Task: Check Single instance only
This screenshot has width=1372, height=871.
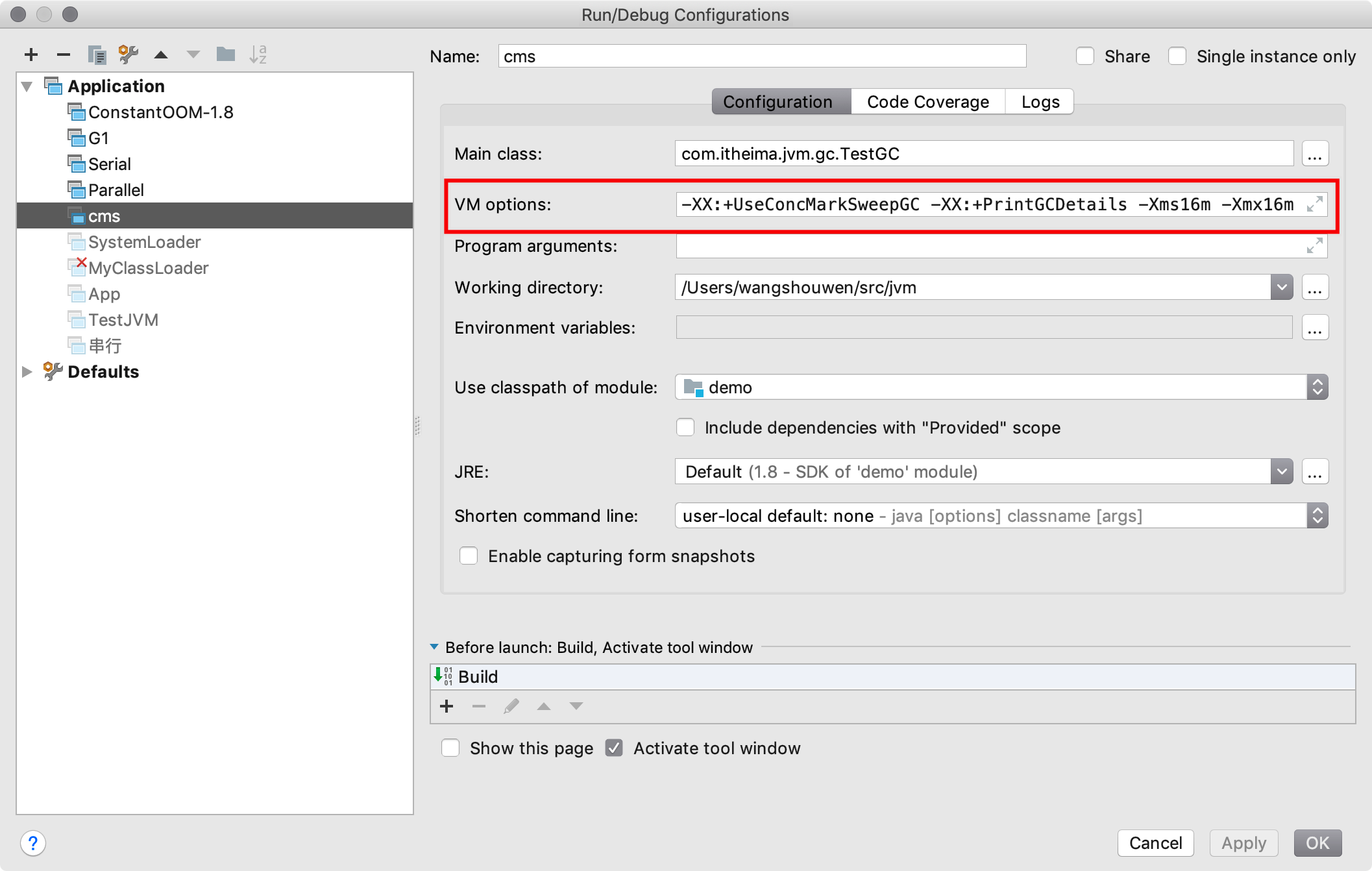Action: [1177, 56]
